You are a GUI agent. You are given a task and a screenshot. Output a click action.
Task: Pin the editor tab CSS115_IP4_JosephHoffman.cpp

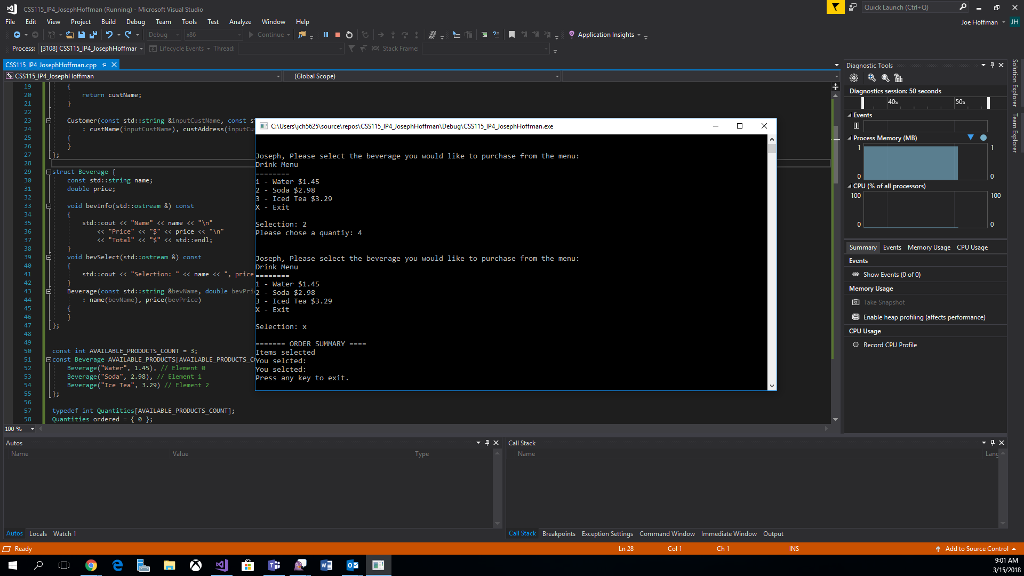coord(104,65)
